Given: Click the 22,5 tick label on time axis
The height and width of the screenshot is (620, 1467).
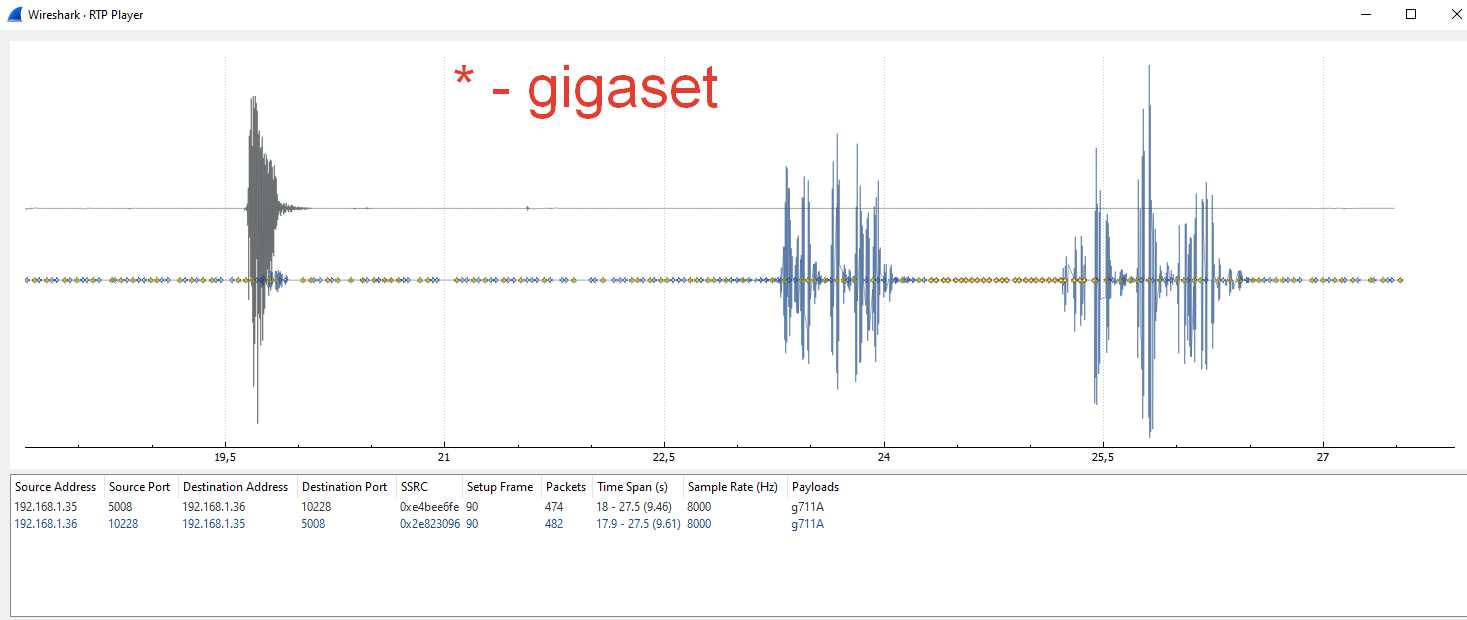Looking at the screenshot, I should coord(663,457).
